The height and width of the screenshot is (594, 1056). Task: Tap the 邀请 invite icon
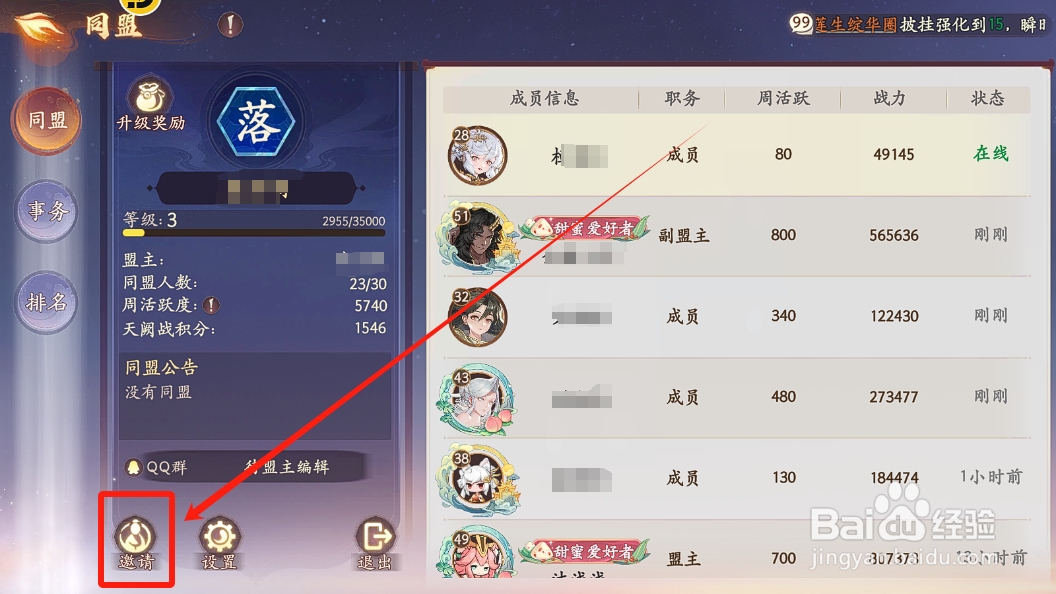136,543
